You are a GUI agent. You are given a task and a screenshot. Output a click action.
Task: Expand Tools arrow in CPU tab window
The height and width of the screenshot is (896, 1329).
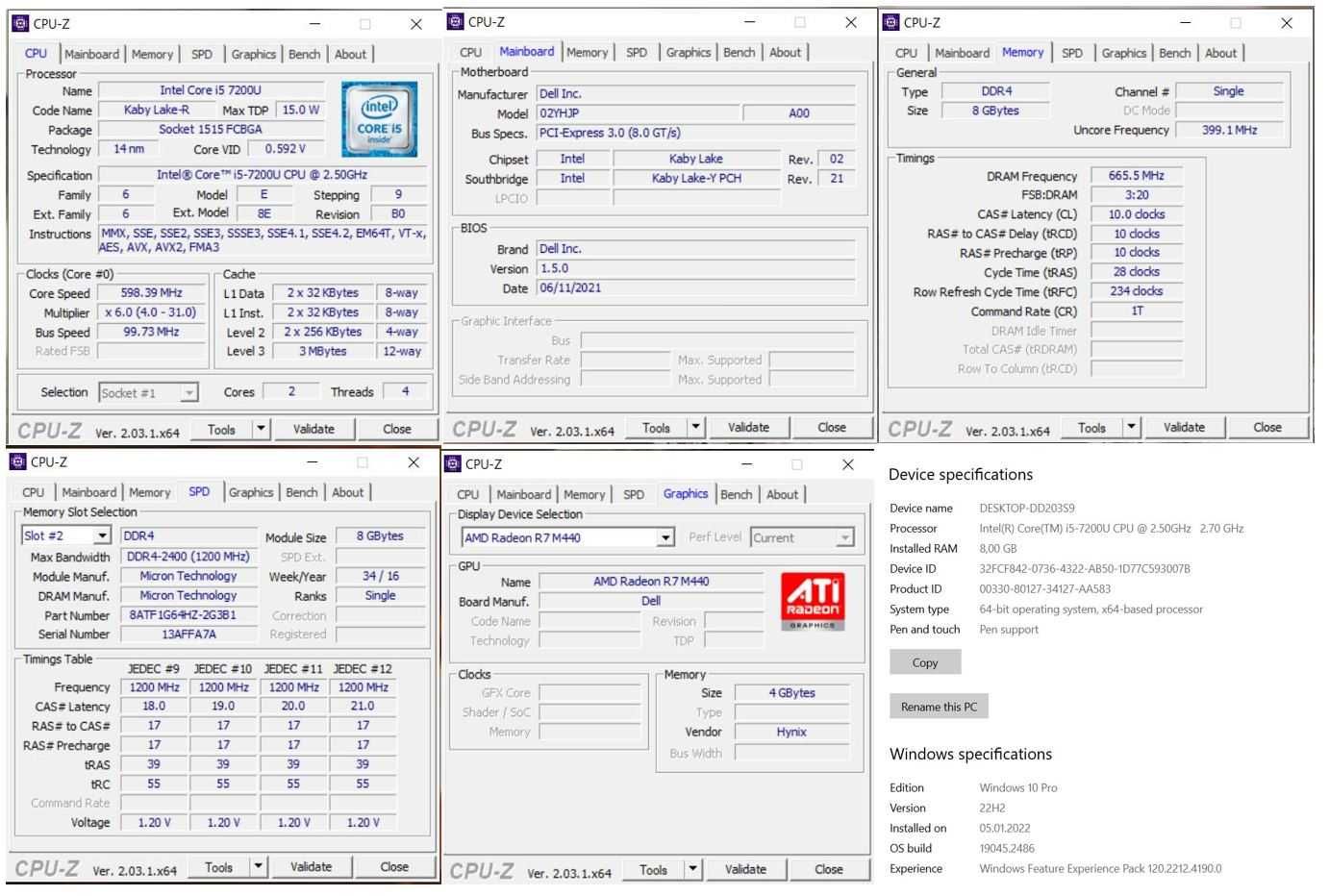(x=261, y=429)
